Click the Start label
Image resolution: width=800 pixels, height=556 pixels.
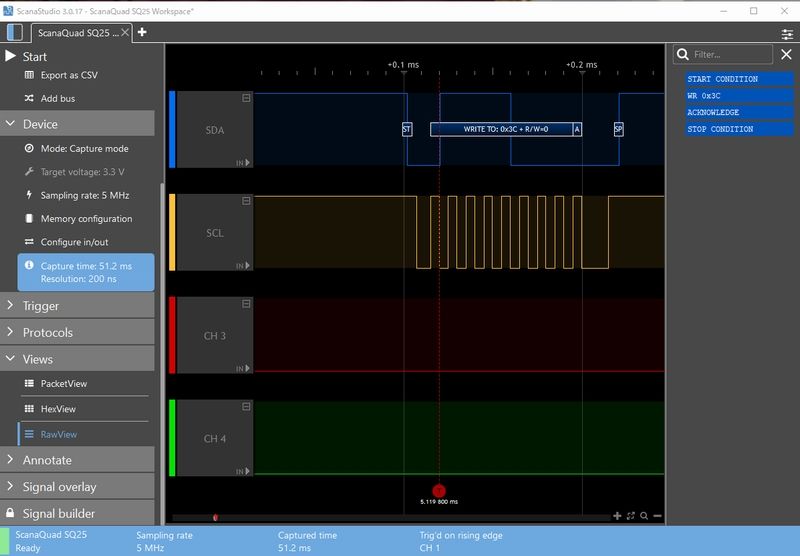[x=35, y=57]
